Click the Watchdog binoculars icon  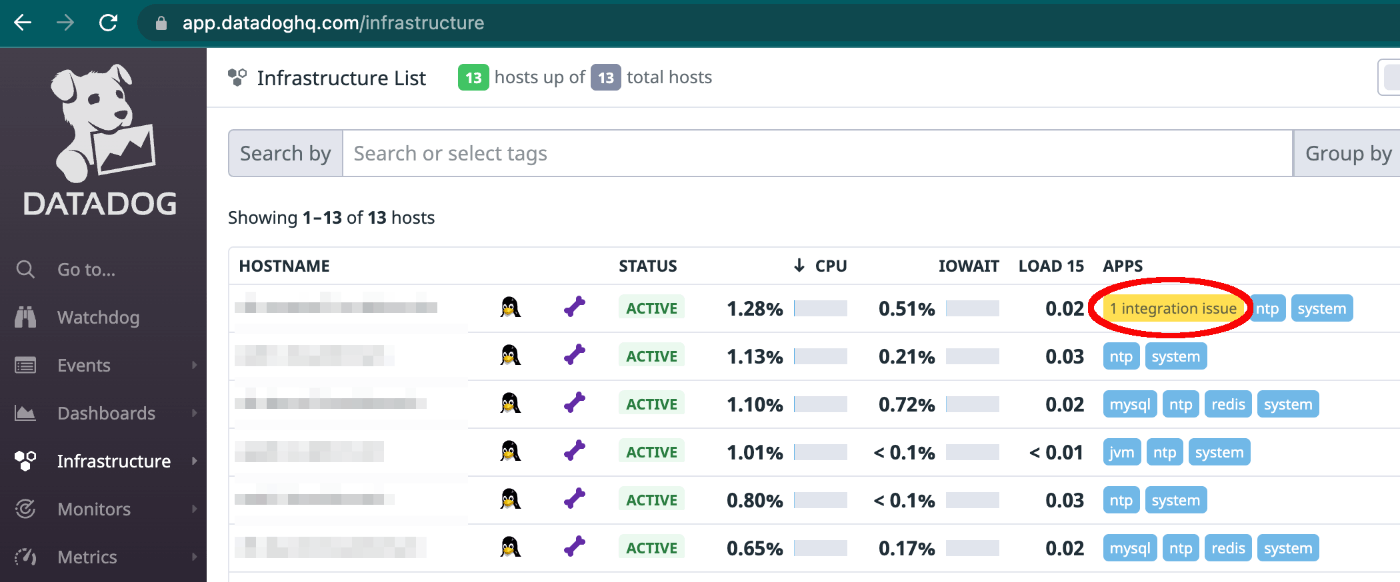[26, 317]
